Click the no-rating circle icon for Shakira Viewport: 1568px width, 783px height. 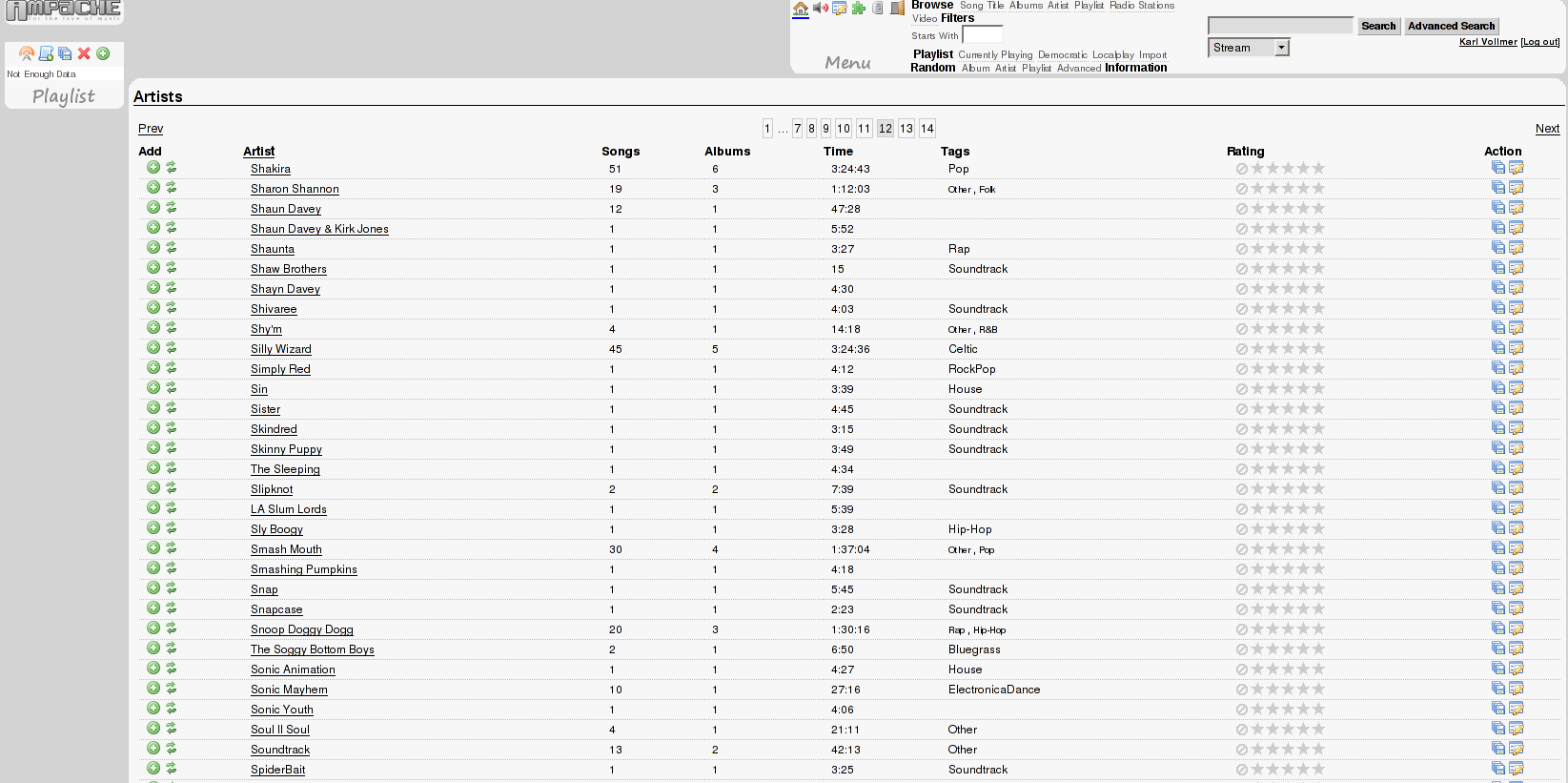(1242, 169)
